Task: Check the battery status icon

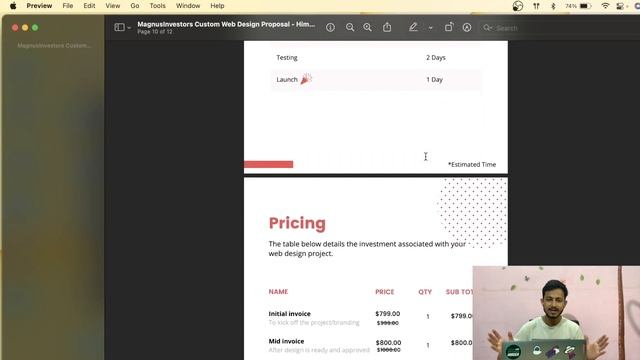Action: pyautogui.click(x=585, y=6)
